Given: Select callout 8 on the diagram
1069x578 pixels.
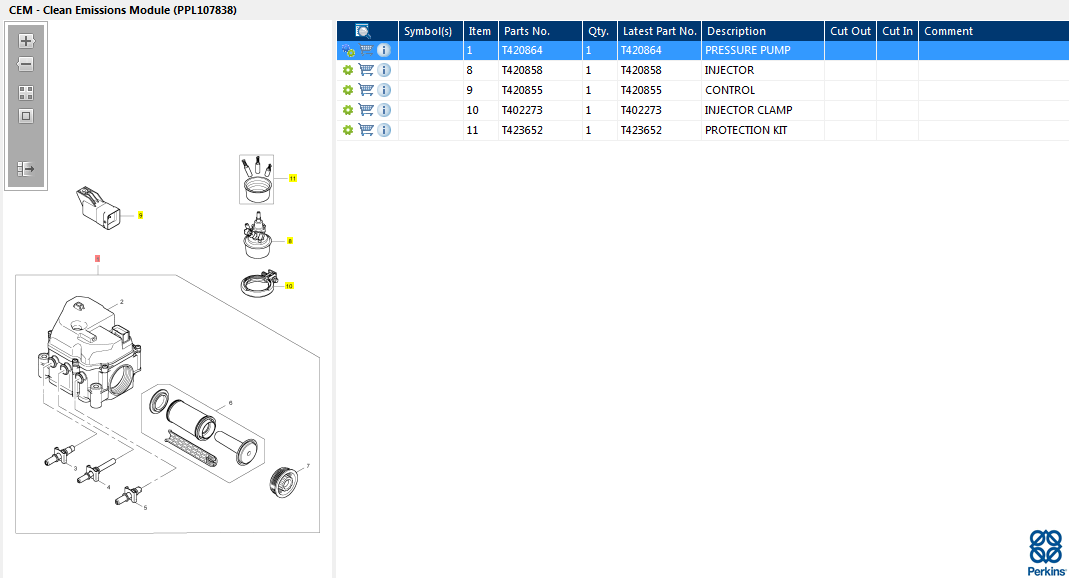Looking at the screenshot, I should pos(290,241).
